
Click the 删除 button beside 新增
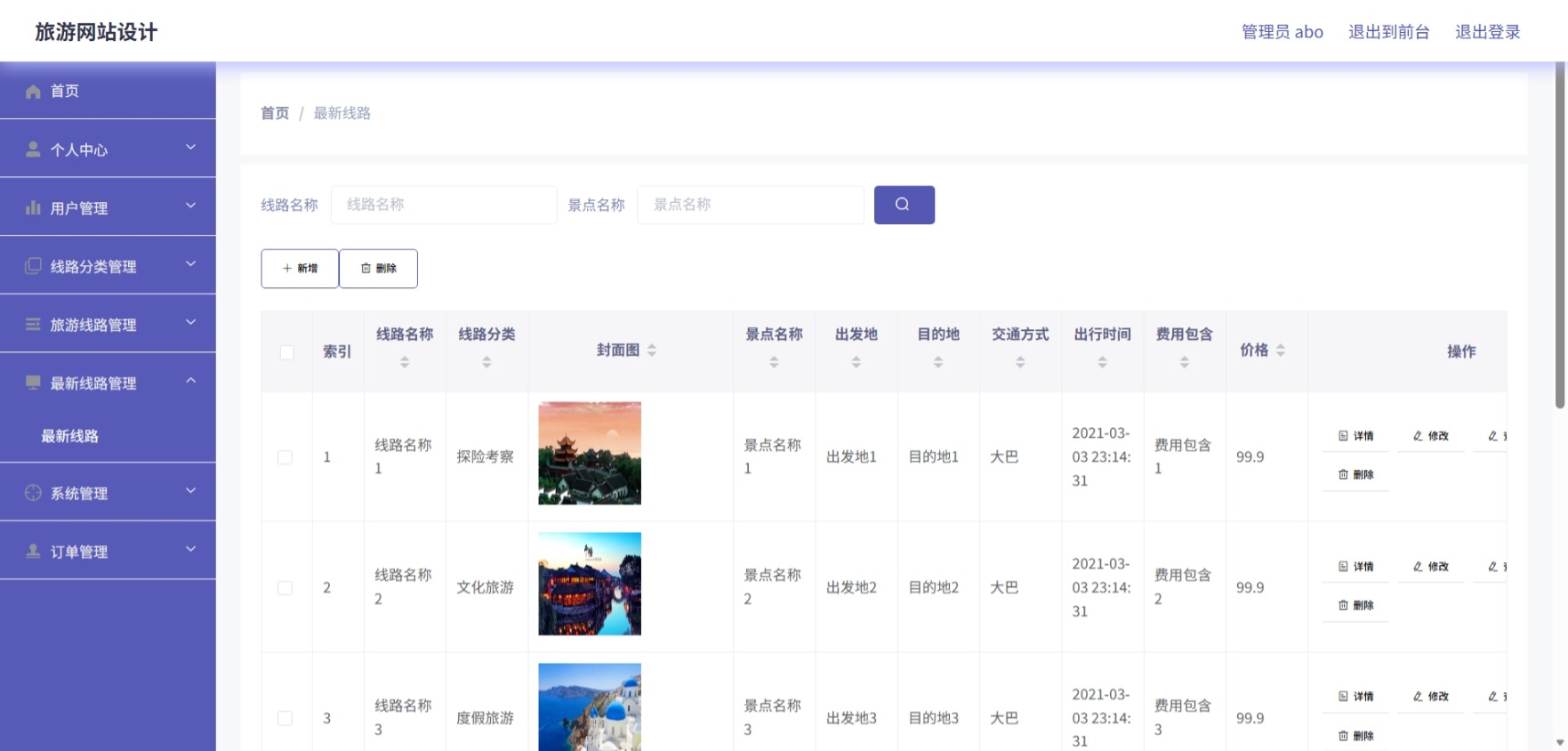pos(379,269)
